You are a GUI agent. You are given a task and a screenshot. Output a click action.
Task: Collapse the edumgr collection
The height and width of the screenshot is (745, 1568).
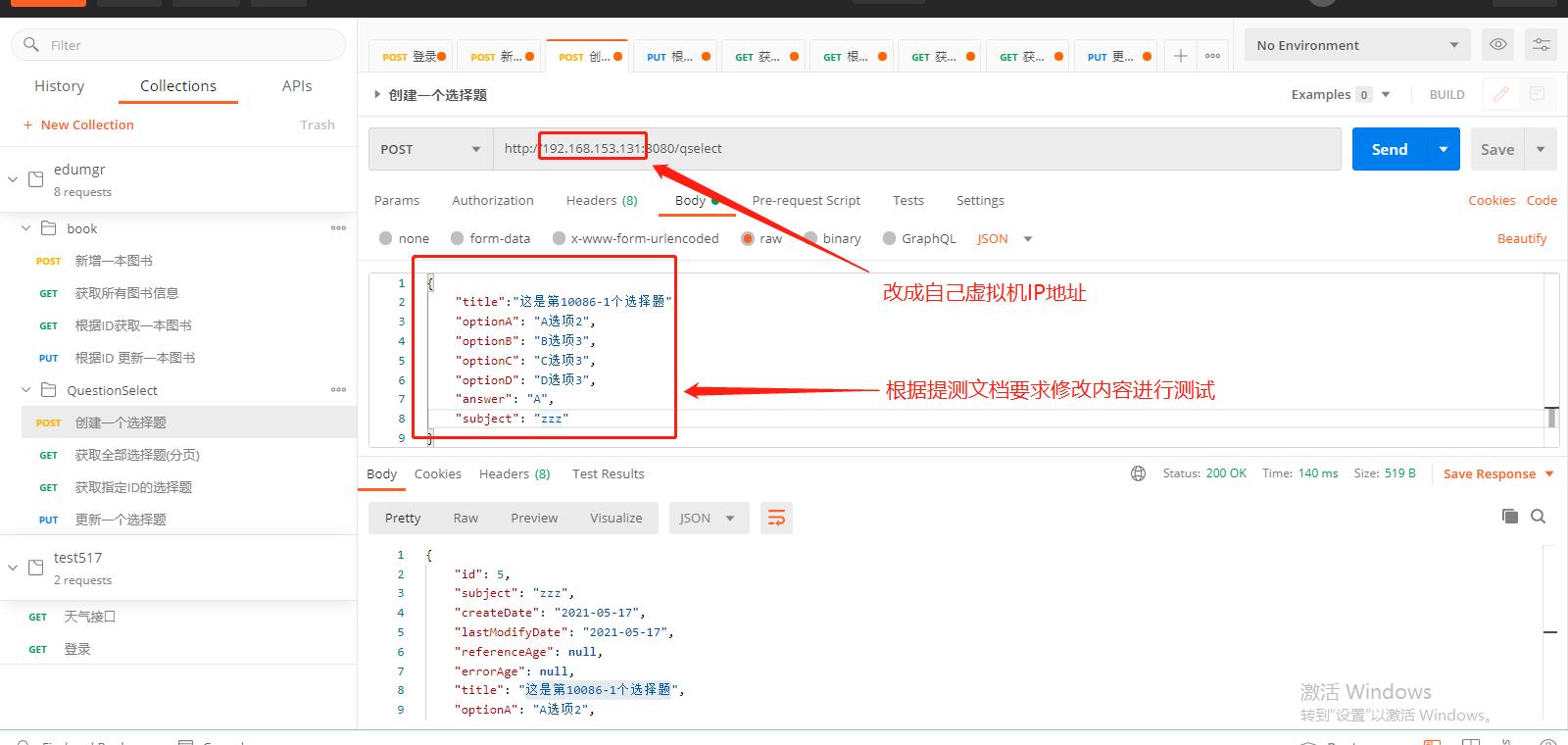13,179
